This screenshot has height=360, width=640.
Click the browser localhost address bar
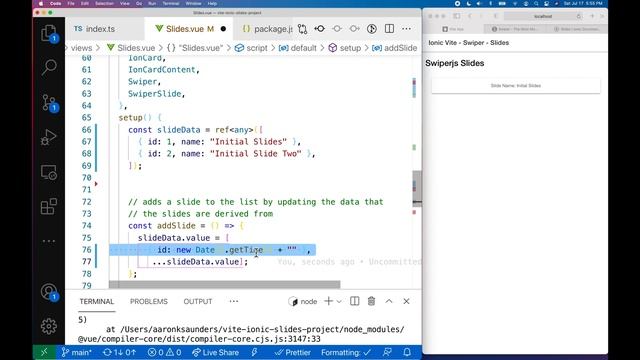(542, 16)
